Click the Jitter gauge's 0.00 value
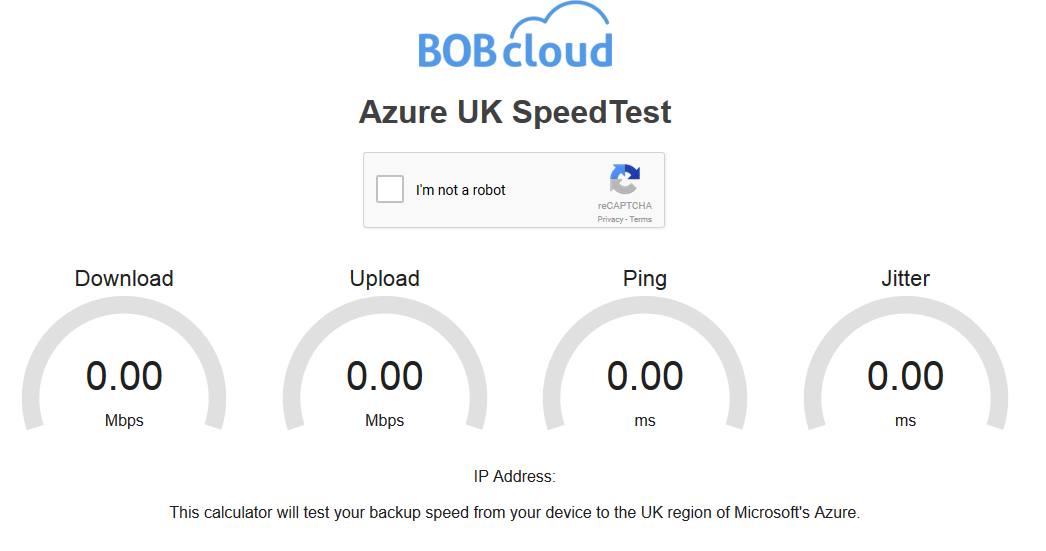The width and height of the screenshot is (1046, 551). pyautogui.click(x=905, y=376)
